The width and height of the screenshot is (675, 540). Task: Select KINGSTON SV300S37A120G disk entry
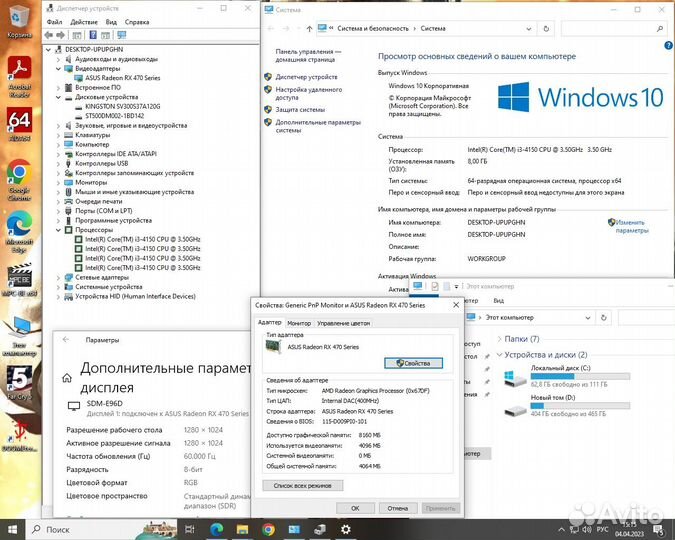[122, 106]
